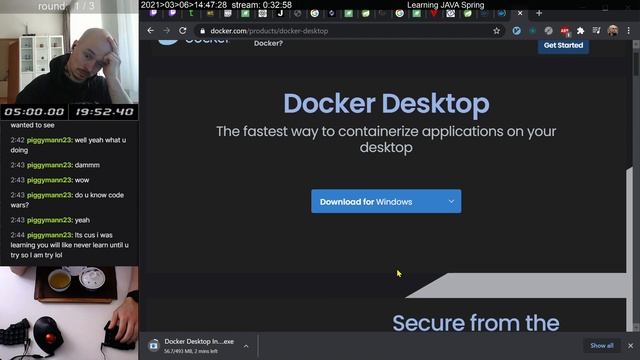Go back to the previous page
Viewport: 640px width, 360px height.
click(151, 31)
